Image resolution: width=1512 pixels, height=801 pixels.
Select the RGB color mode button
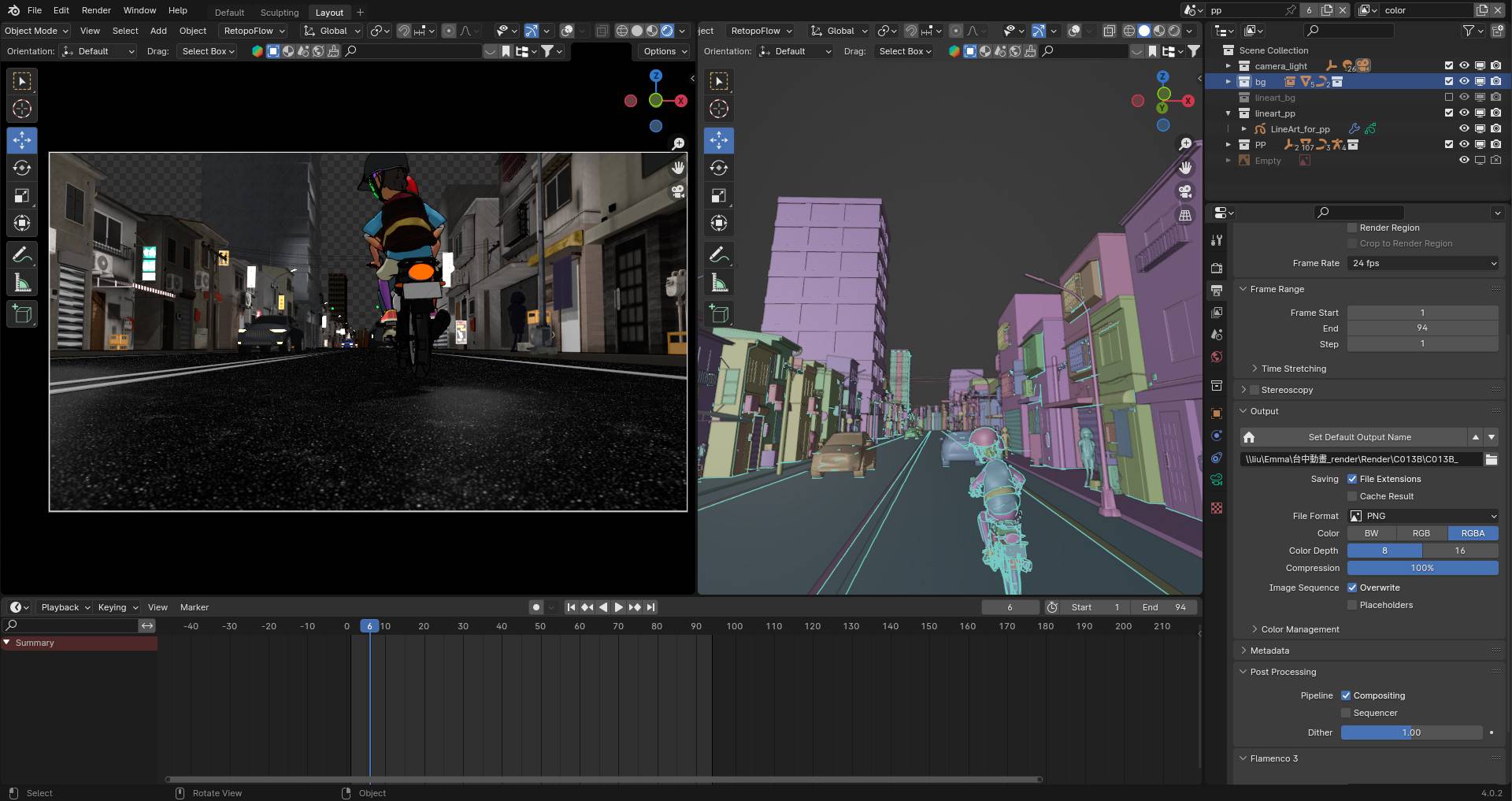coord(1421,533)
